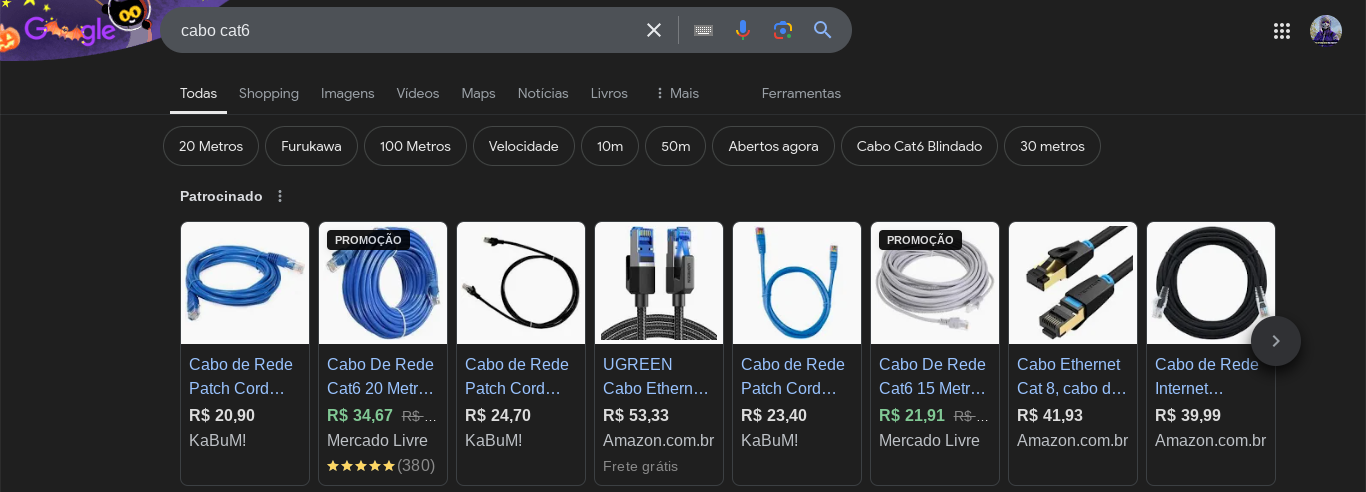1366x492 pixels.
Task: Clear the search box with the X icon
Action: pos(654,30)
